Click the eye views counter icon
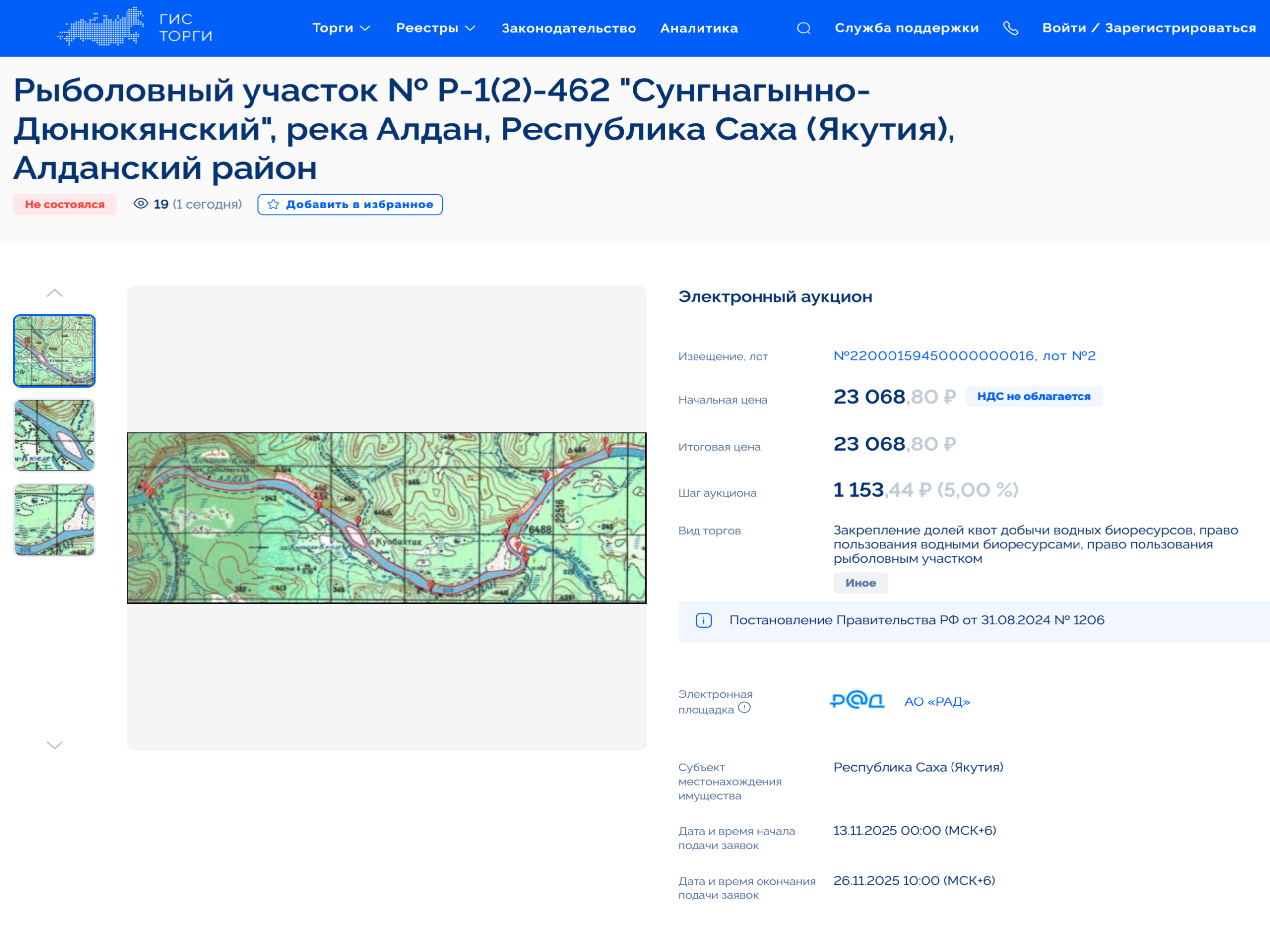Image resolution: width=1270 pixels, height=952 pixels. point(141,204)
